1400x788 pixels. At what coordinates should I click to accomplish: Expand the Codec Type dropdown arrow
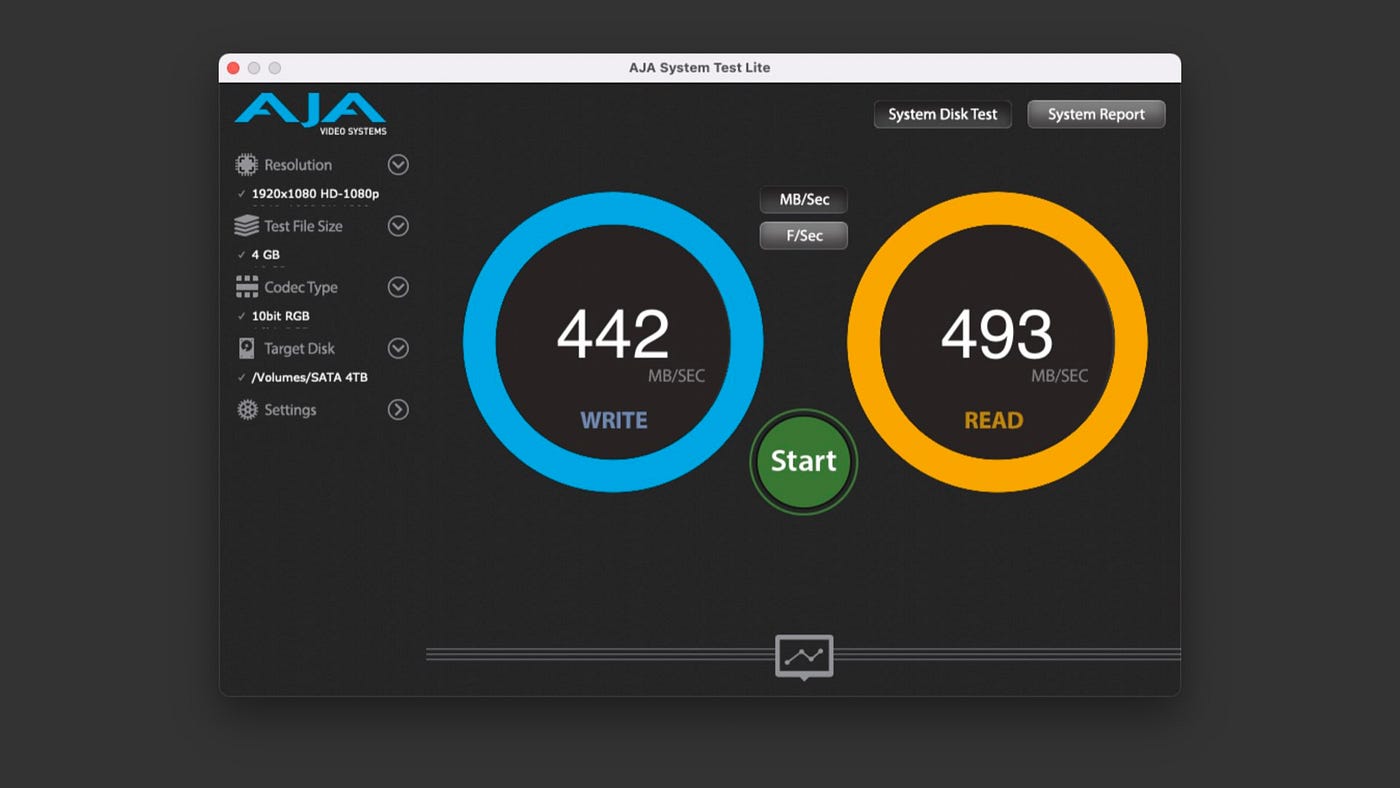coord(398,287)
